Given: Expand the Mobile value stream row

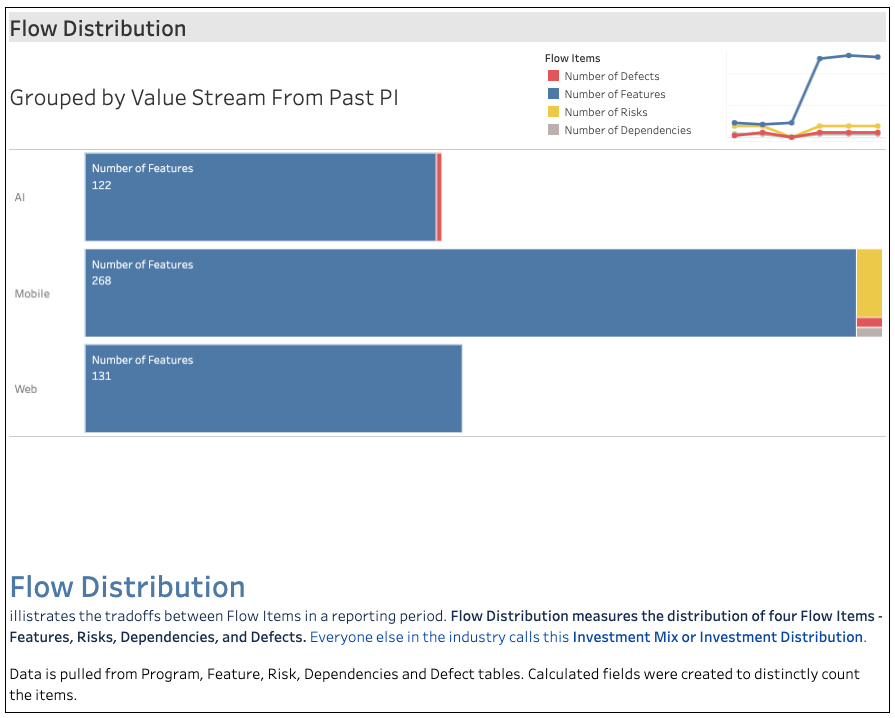Looking at the screenshot, I should pyautogui.click(x=31, y=293).
